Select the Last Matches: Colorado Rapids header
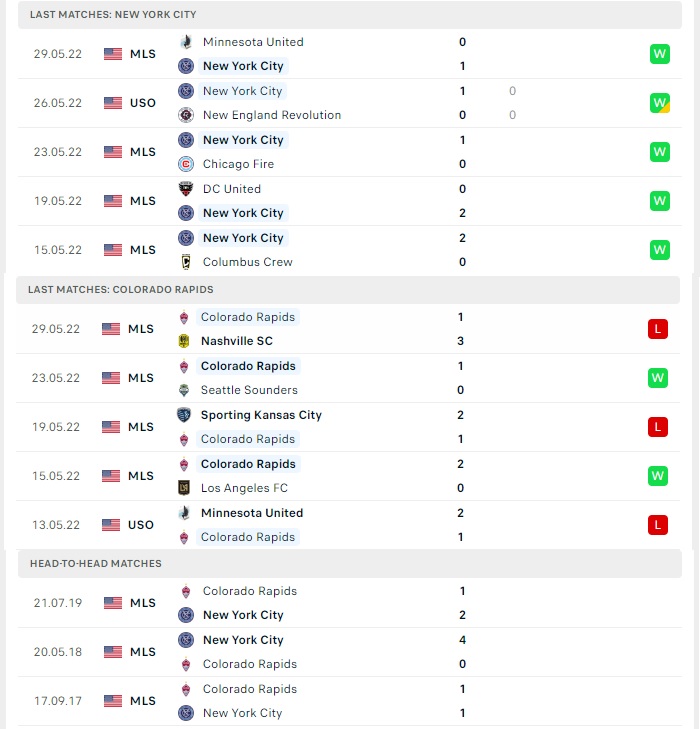The image size is (700, 729). (x=348, y=290)
